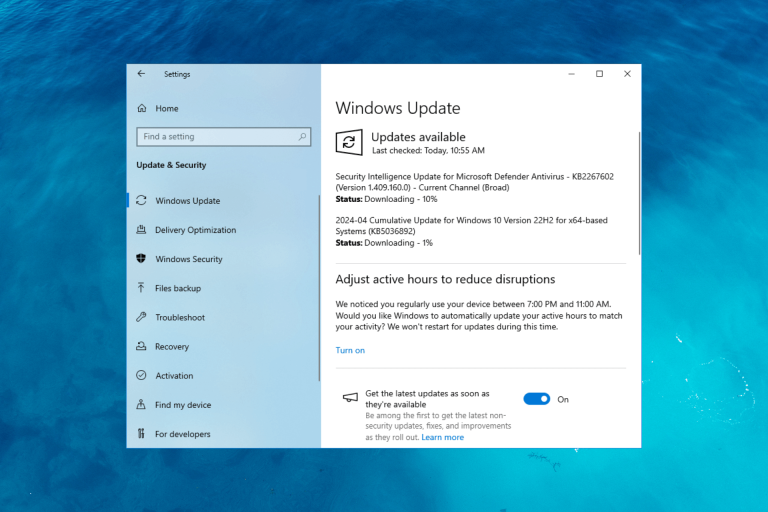Click the sidebar vertical scrollbar
Image resolution: width=768 pixels, height=512 pixels.
(319, 288)
